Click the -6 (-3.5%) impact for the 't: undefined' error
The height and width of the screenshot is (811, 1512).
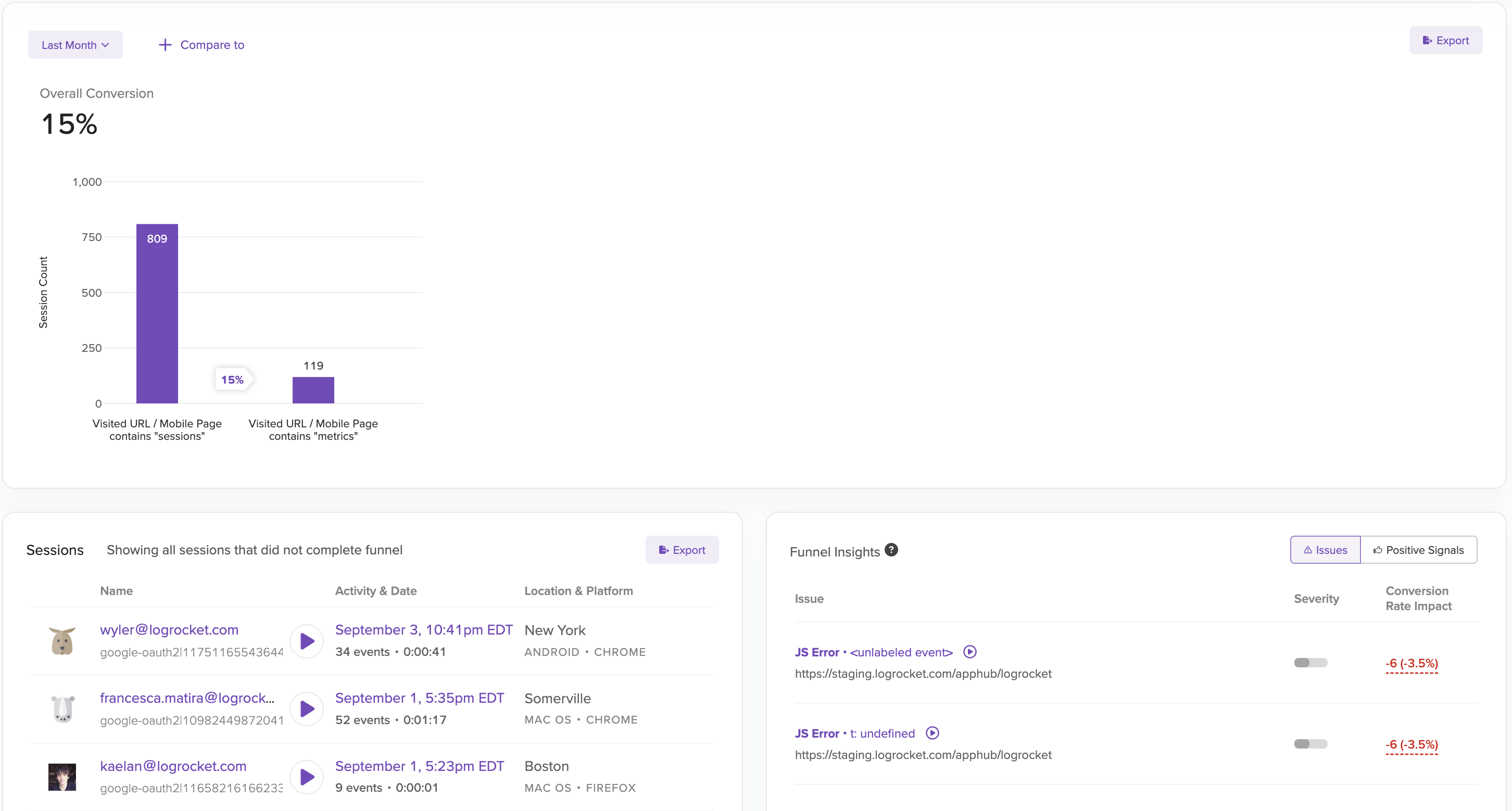[1411, 744]
